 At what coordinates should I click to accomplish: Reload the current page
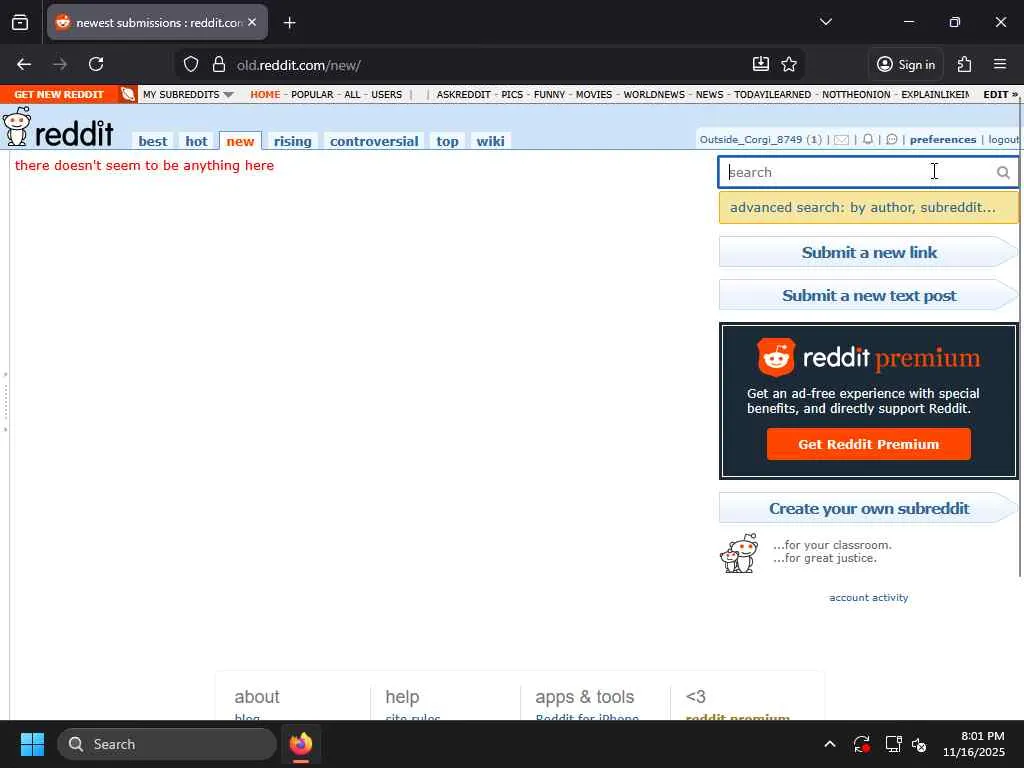[96, 64]
